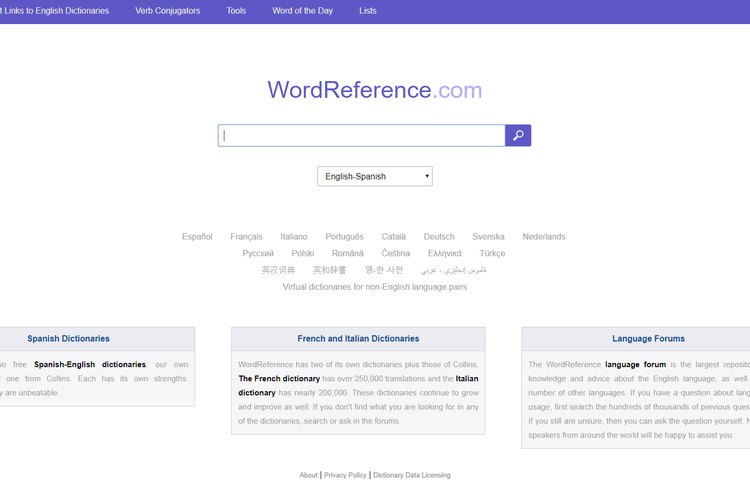Viewport: 750px width, 500px height.
Task: Click the French and Italian Dictionaries heading
Action: pos(358,338)
